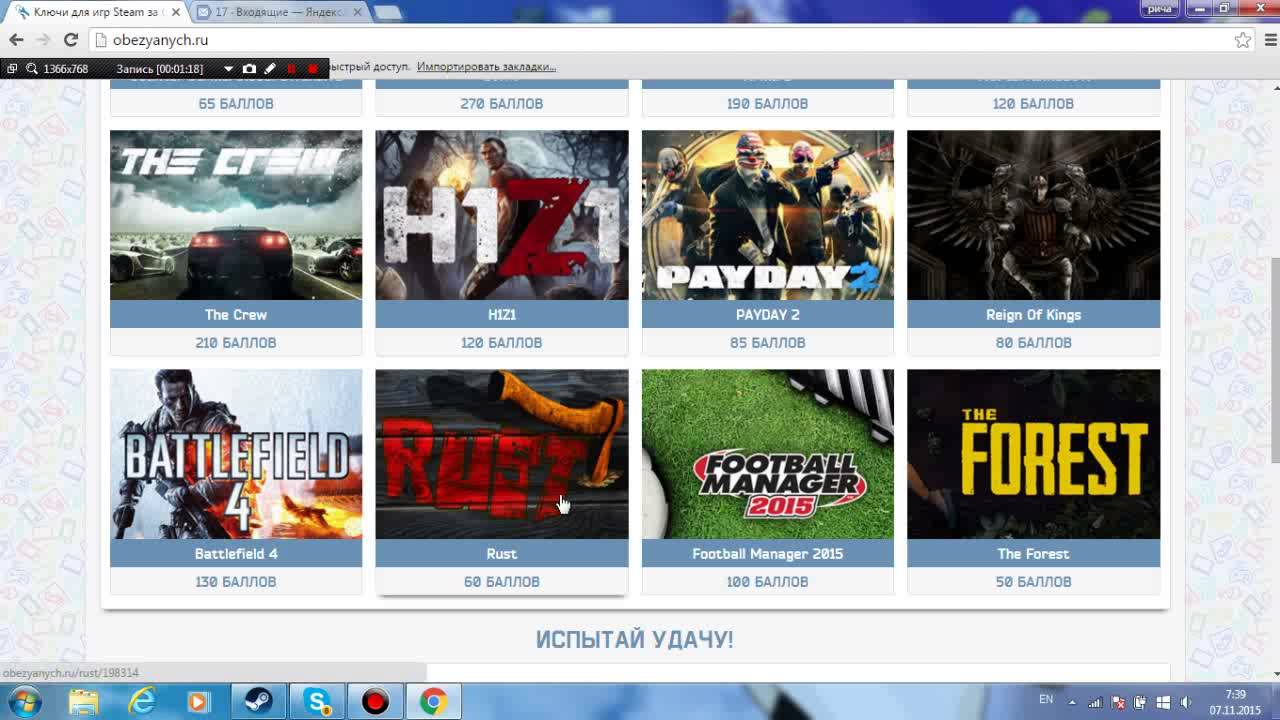The height and width of the screenshot is (720, 1280).
Task: Open Windows Explorer from taskbar
Action: (84, 702)
